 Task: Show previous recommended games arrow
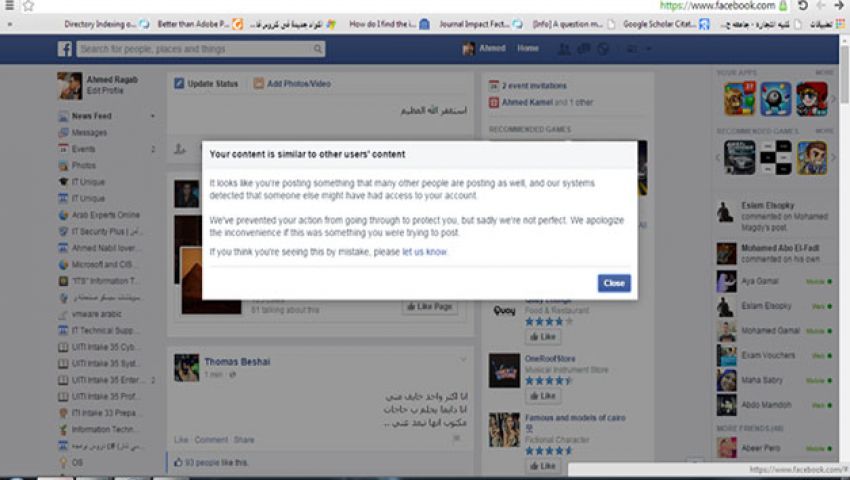(x=718, y=158)
